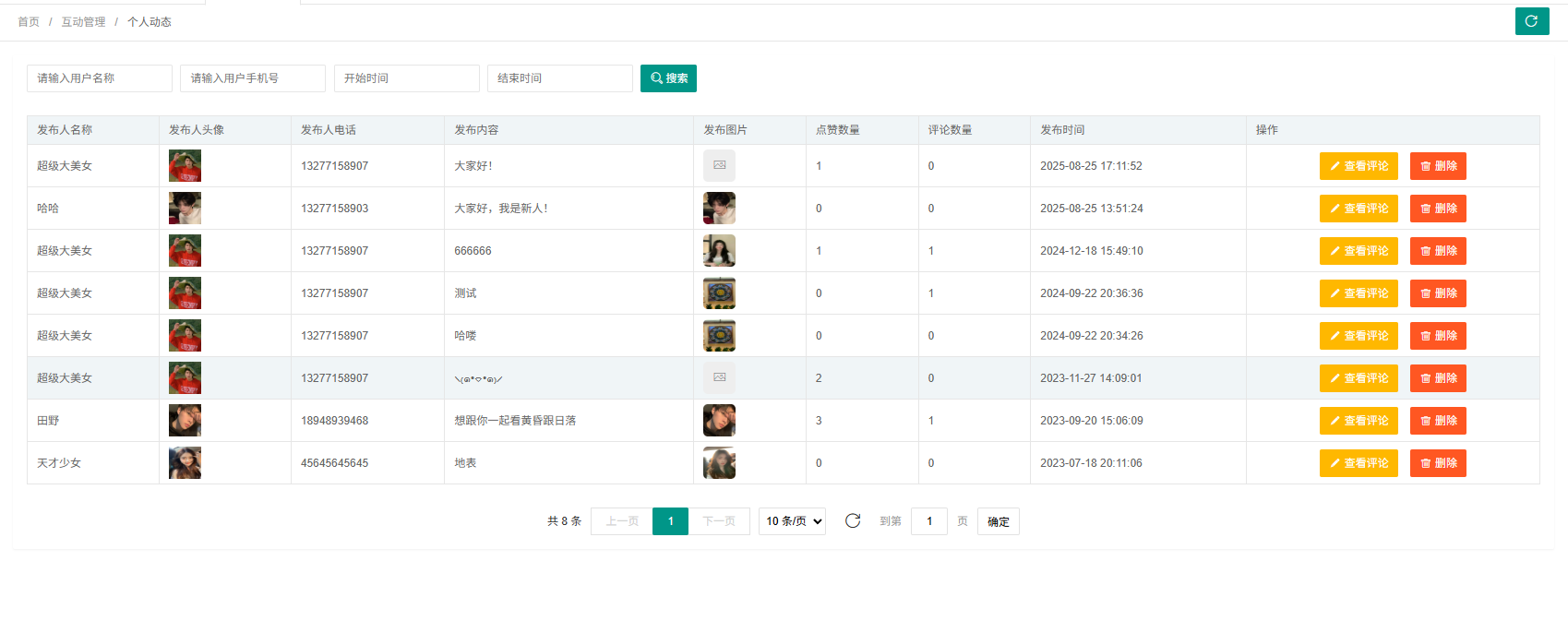Open the 结束时间 date picker

(x=559, y=78)
